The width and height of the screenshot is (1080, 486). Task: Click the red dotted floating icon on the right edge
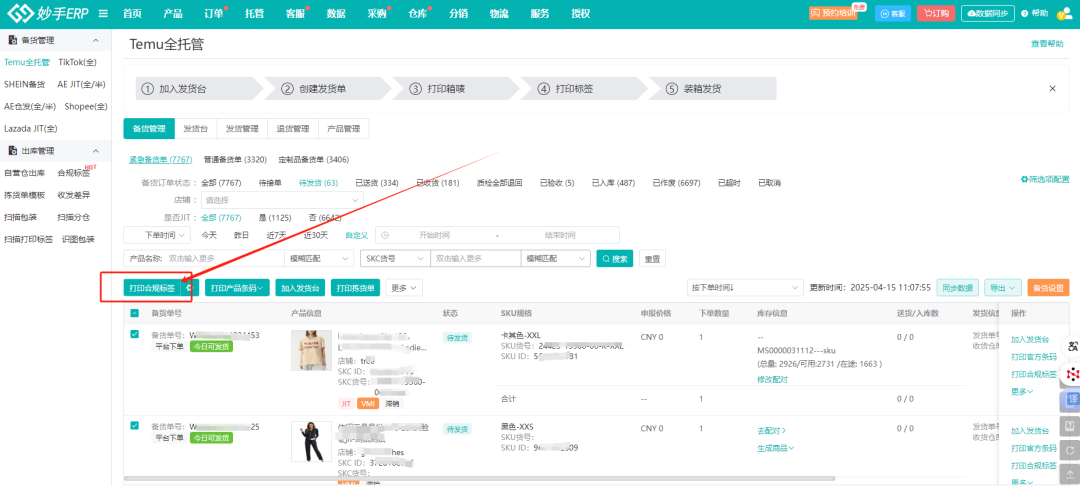coord(1072,374)
